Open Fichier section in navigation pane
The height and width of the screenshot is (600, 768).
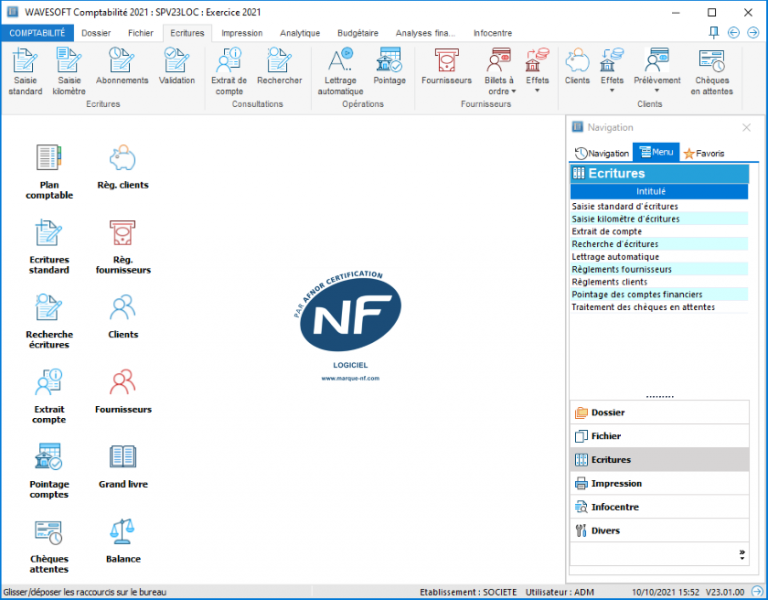click(x=659, y=436)
